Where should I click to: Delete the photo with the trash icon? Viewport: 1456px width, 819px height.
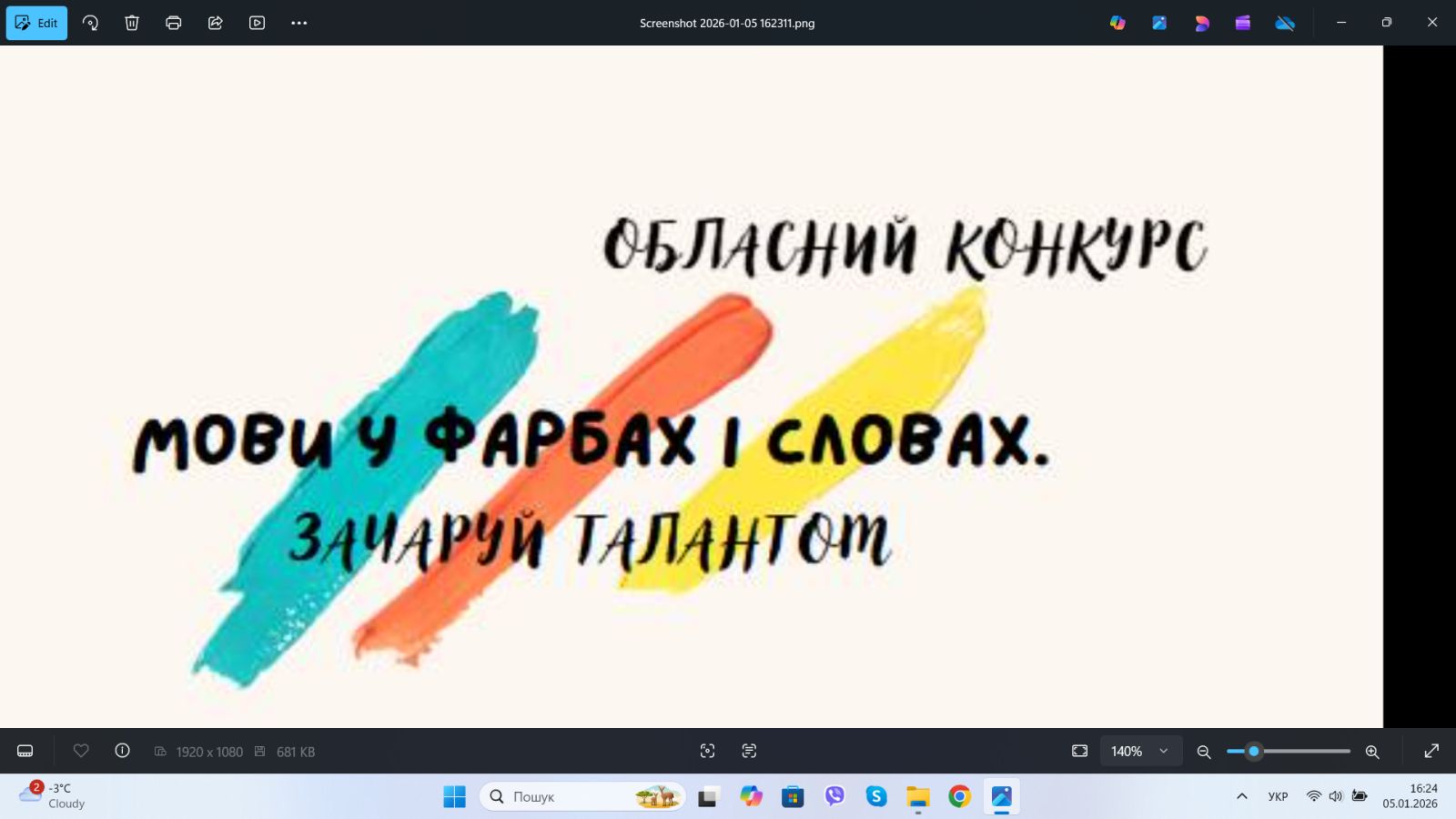(x=132, y=23)
